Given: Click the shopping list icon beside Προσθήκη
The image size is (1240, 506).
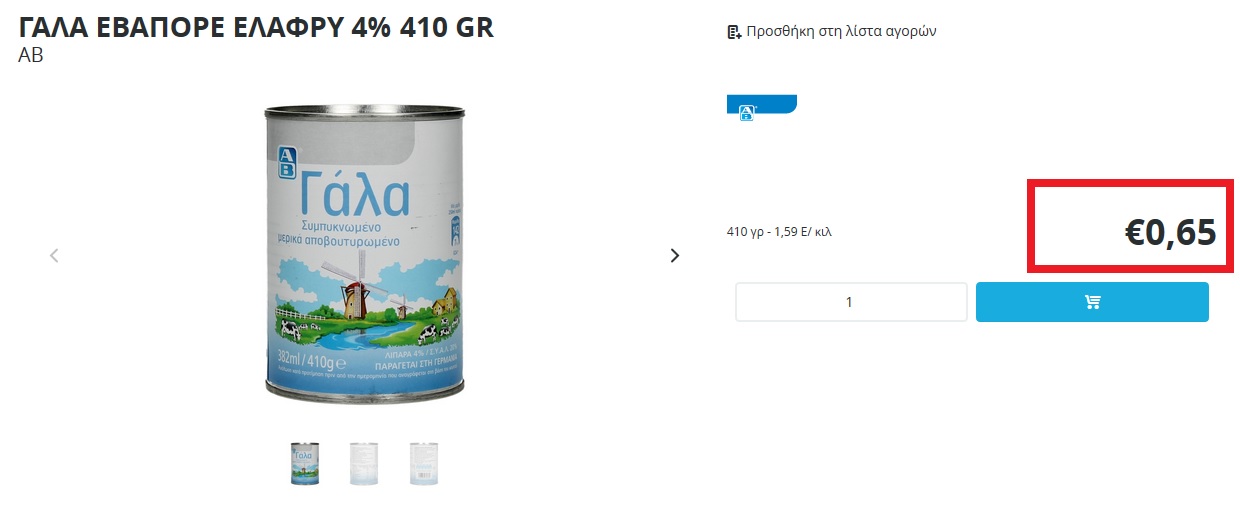Looking at the screenshot, I should (x=734, y=32).
